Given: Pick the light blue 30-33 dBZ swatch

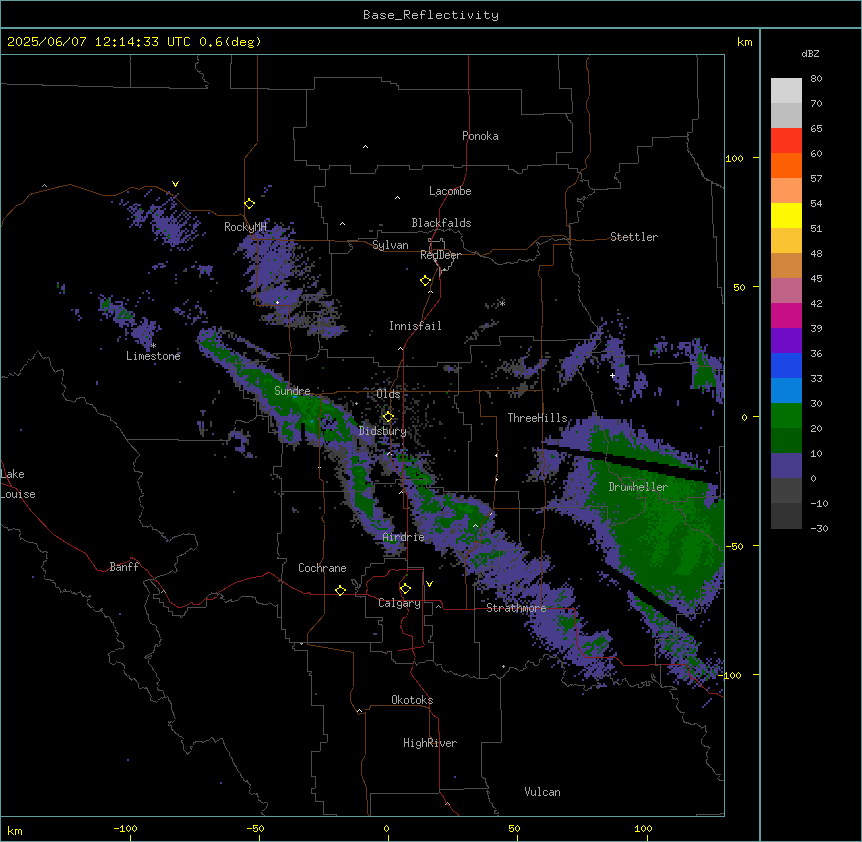Looking at the screenshot, I should coord(786,391).
